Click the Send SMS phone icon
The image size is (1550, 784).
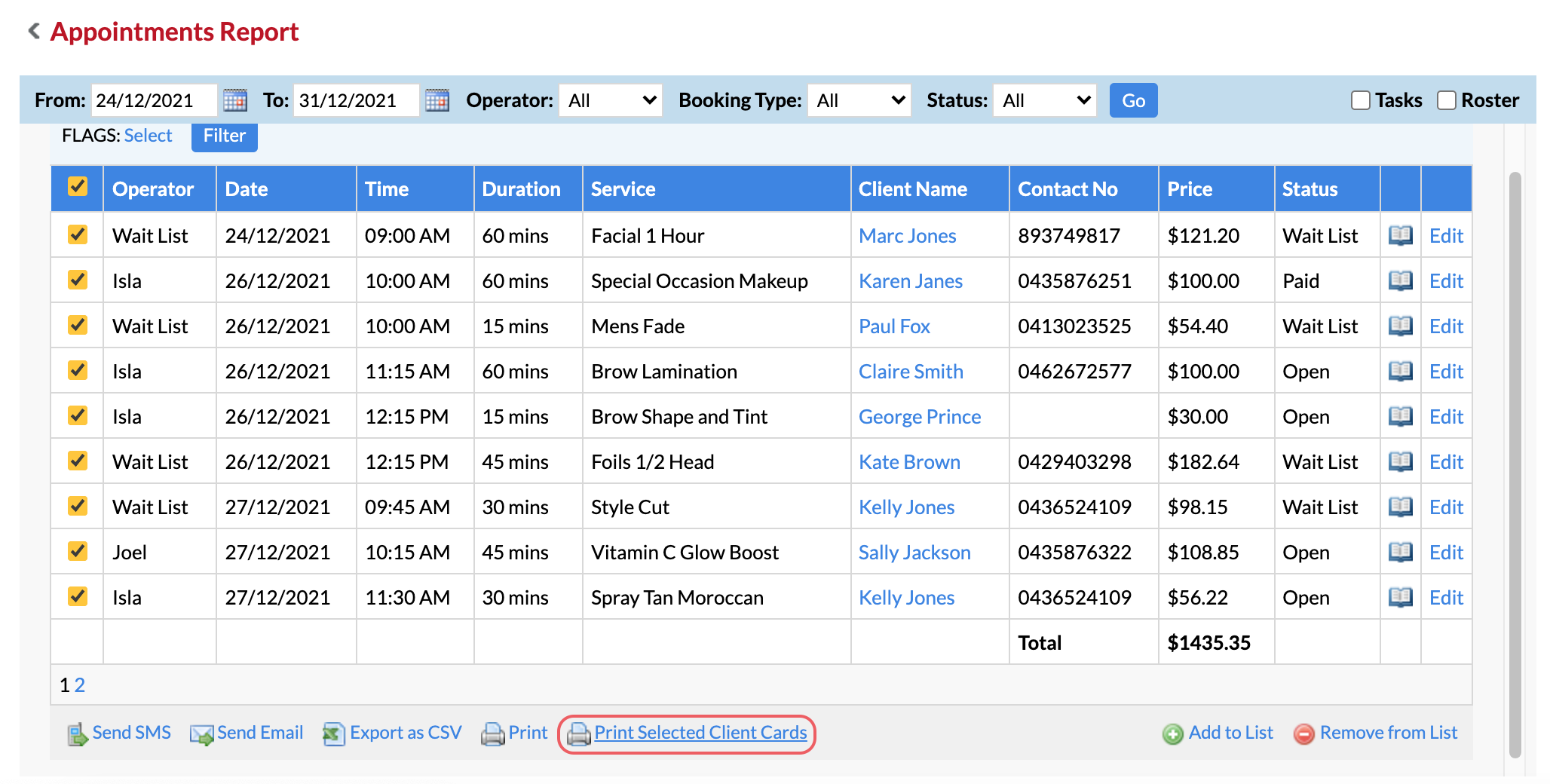tap(77, 733)
